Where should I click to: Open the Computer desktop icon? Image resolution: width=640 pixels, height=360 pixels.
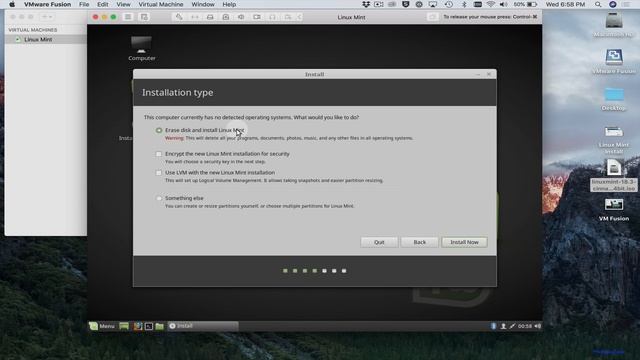pos(141,49)
